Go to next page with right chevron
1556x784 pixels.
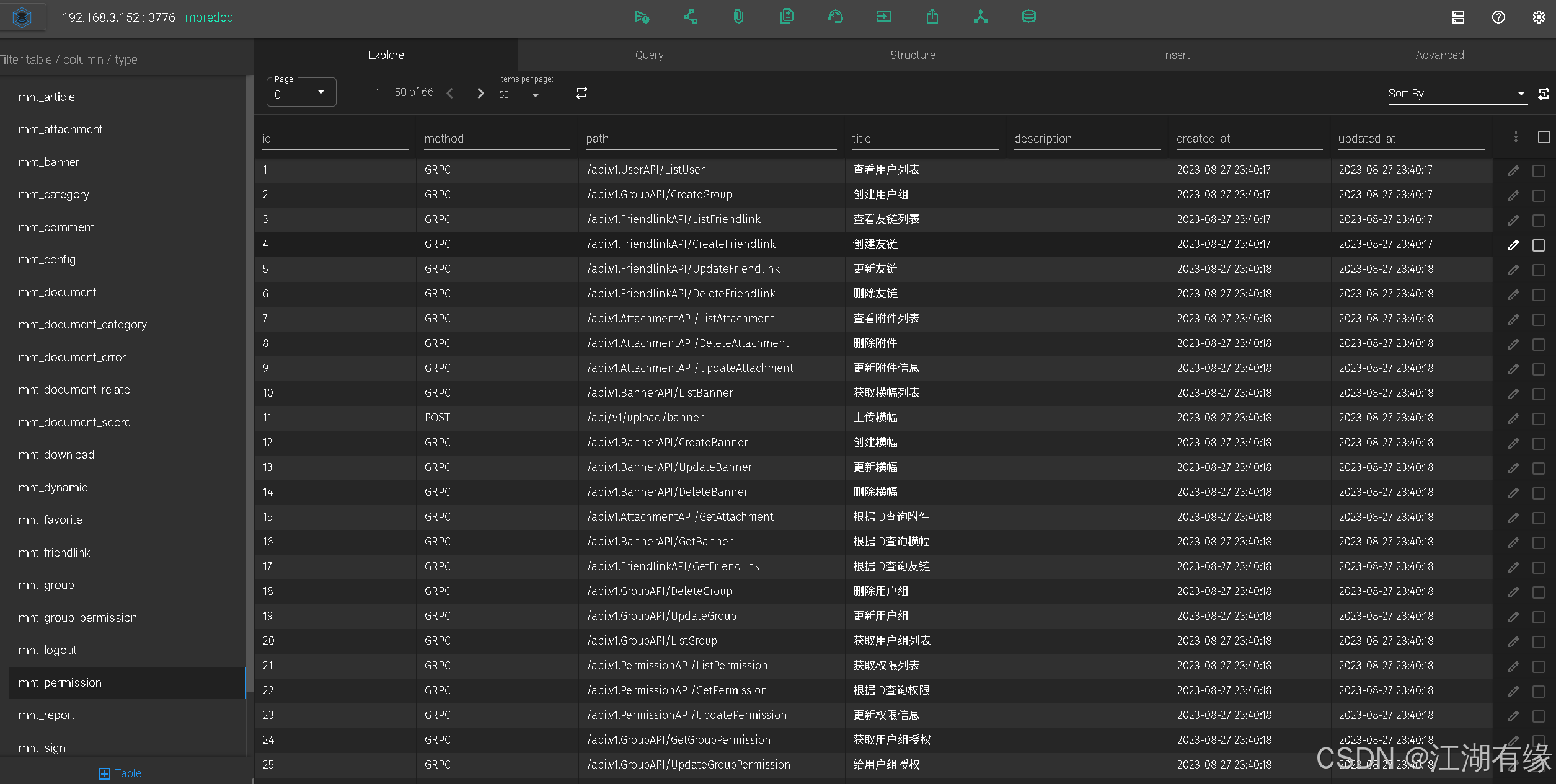[480, 93]
